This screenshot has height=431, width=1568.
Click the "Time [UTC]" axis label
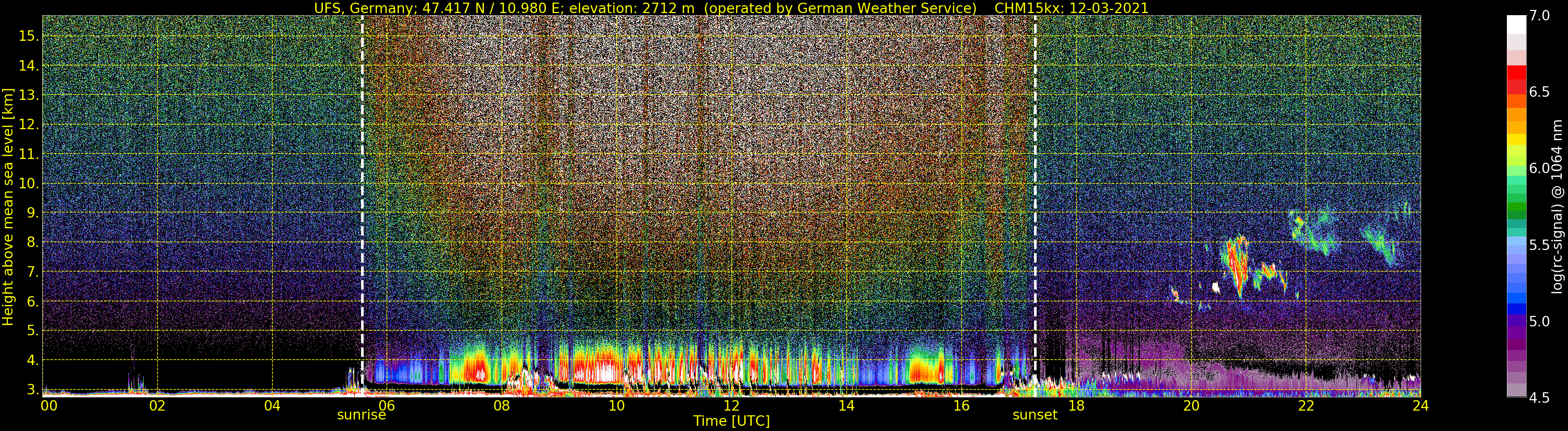coord(731,421)
